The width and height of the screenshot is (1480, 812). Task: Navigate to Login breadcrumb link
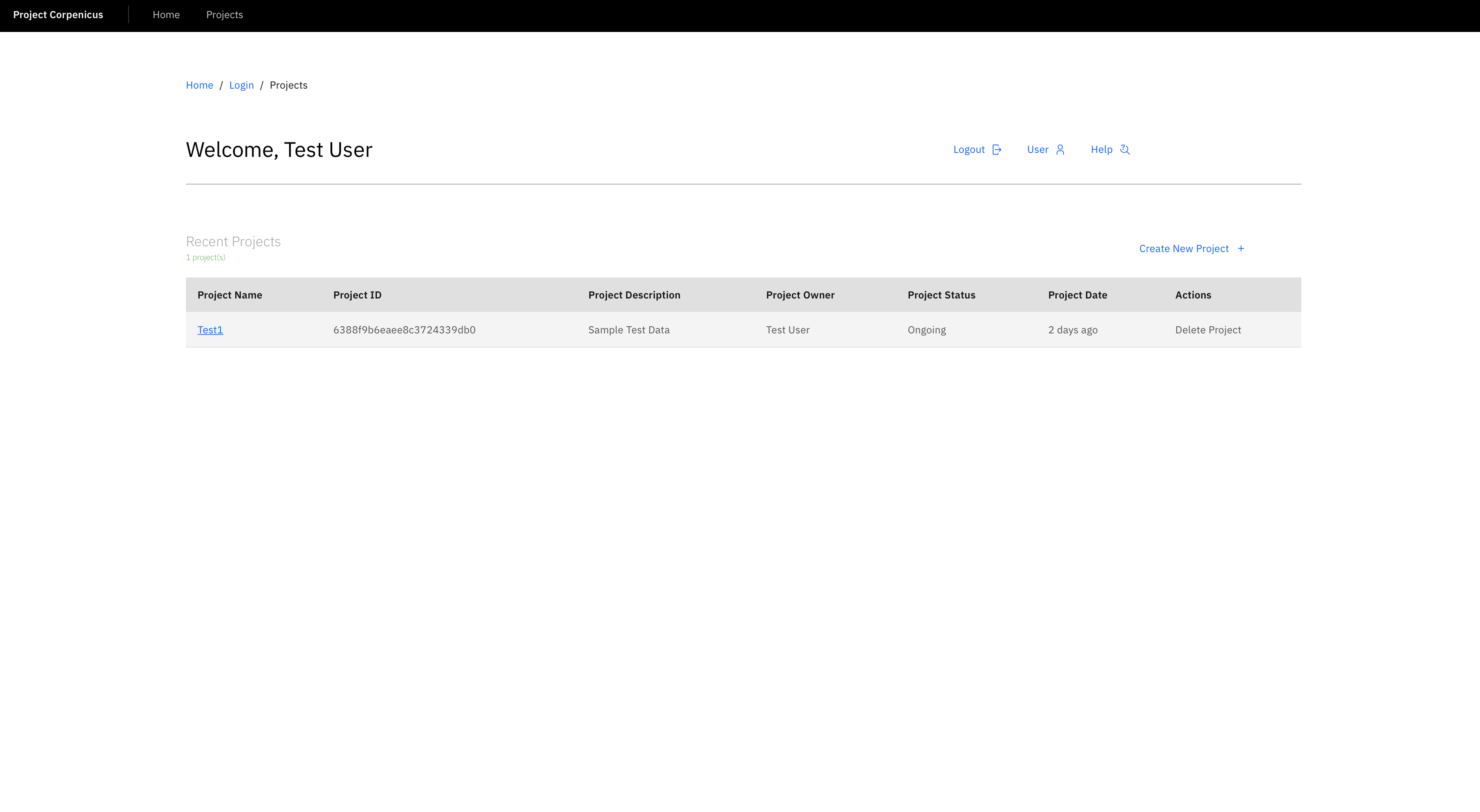pyautogui.click(x=241, y=85)
